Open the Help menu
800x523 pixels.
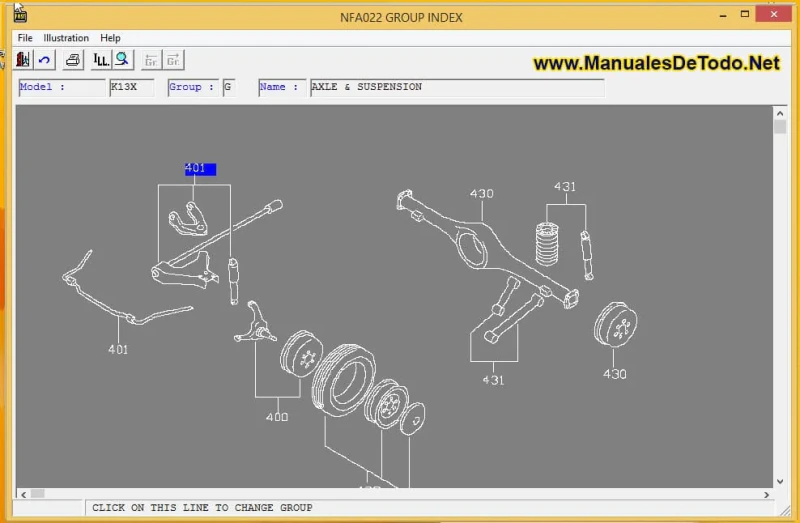coord(110,38)
